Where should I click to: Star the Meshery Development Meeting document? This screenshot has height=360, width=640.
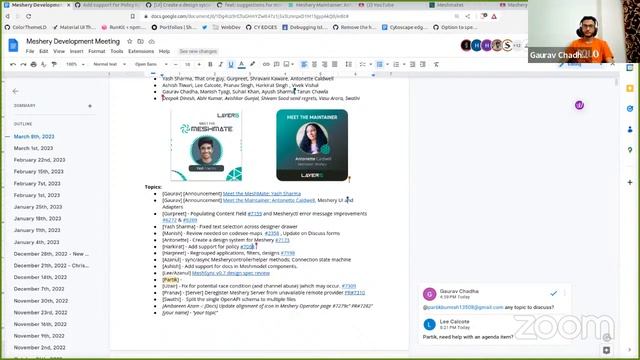[130, 41]
